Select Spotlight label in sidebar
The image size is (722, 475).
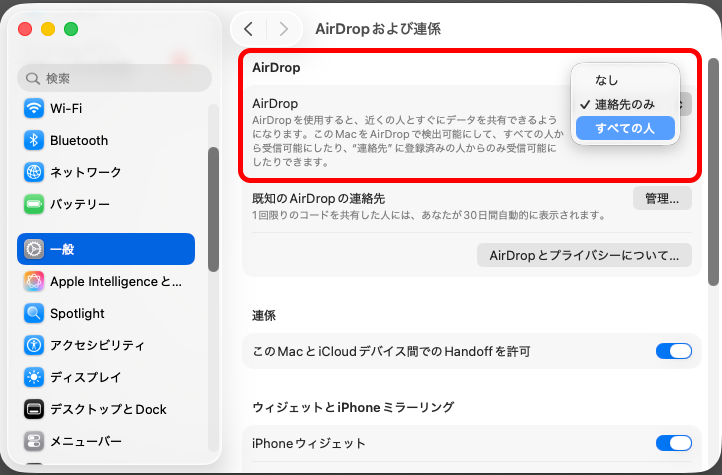click(77, 313)
